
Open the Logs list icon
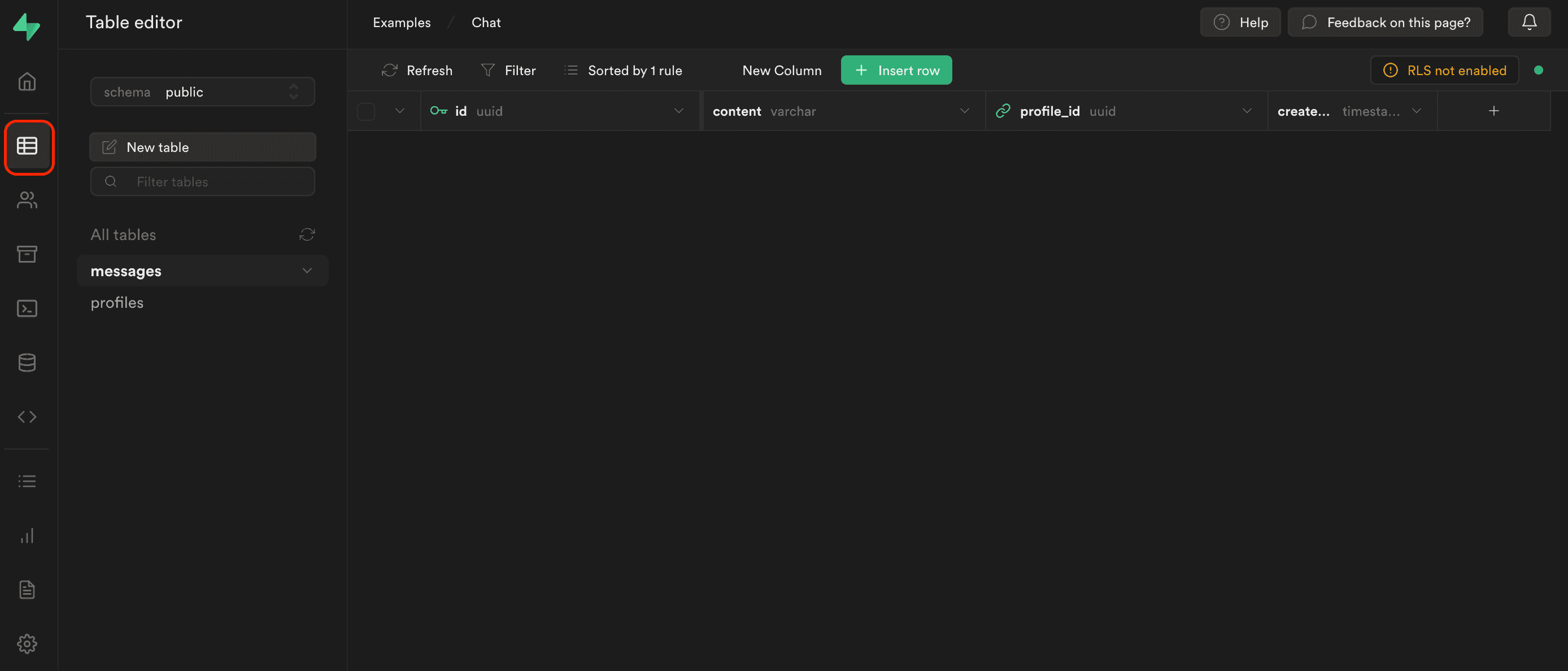[x=27, y=481]
